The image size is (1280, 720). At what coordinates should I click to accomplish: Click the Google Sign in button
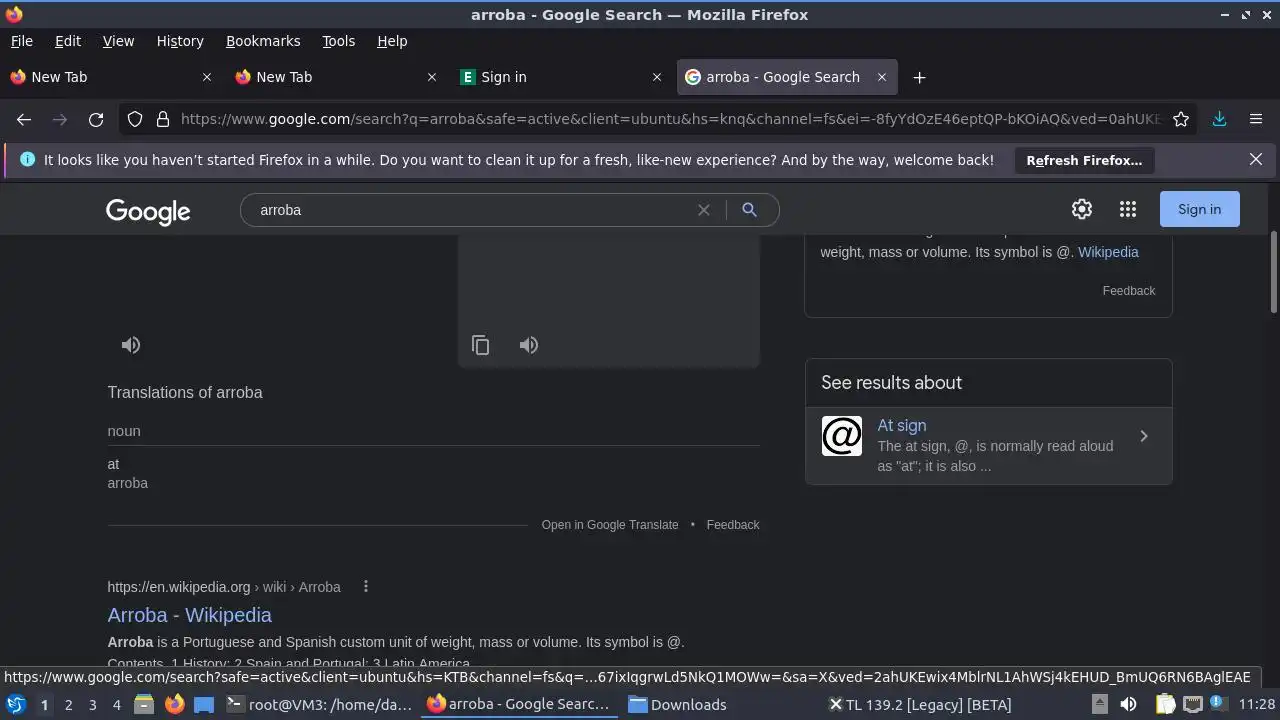pyautogui.click(x=1199, y=209)
